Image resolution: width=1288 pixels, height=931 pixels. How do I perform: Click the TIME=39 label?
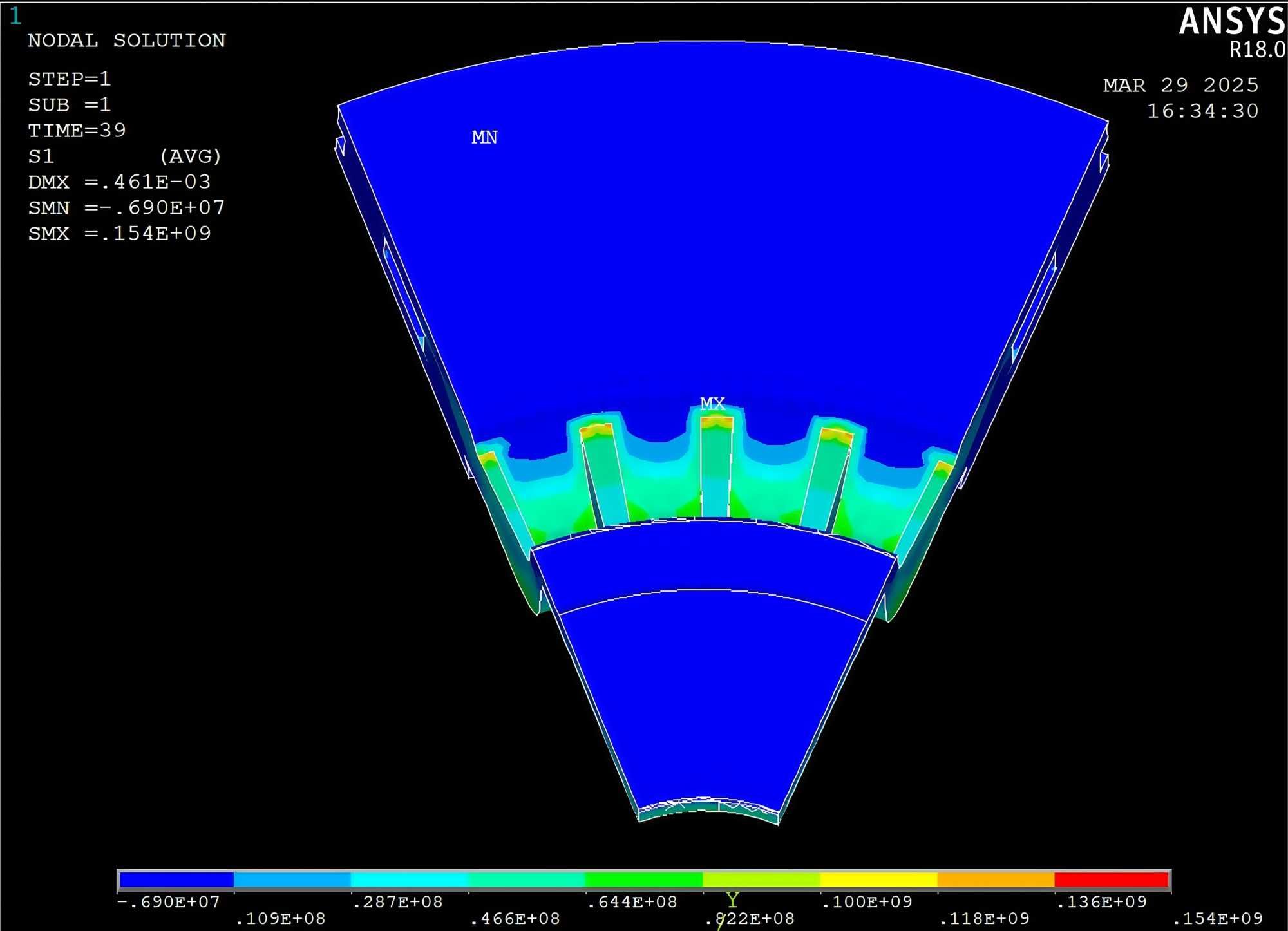point(77,130)
